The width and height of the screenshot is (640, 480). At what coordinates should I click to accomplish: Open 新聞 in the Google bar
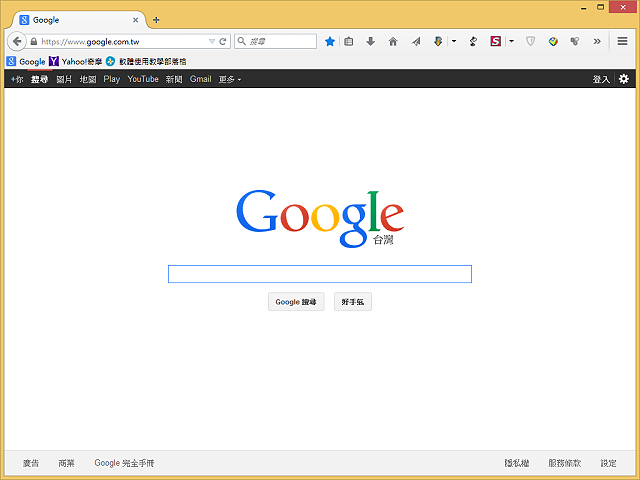pos(174,79)
